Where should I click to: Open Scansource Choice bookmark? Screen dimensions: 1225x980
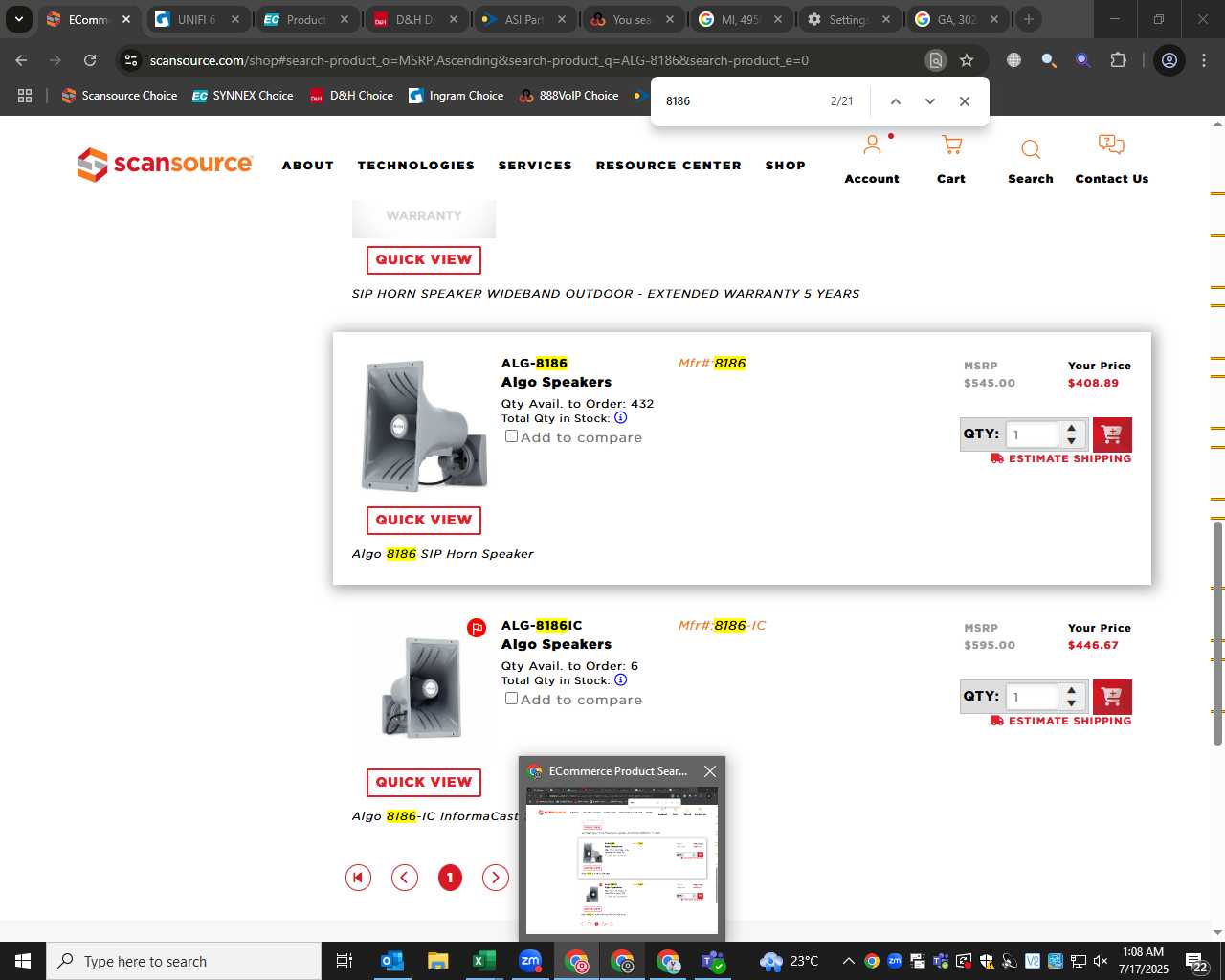click(x=119, y=96)
